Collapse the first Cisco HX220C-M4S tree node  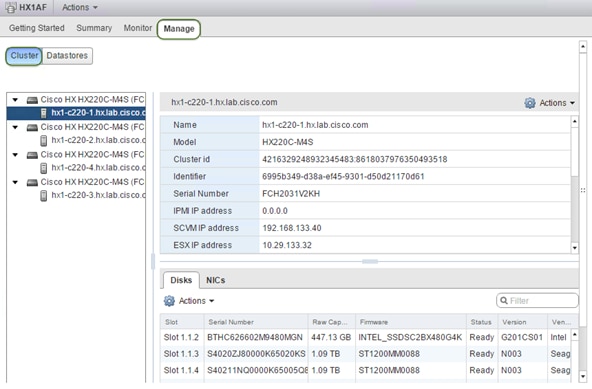[15, 100]
